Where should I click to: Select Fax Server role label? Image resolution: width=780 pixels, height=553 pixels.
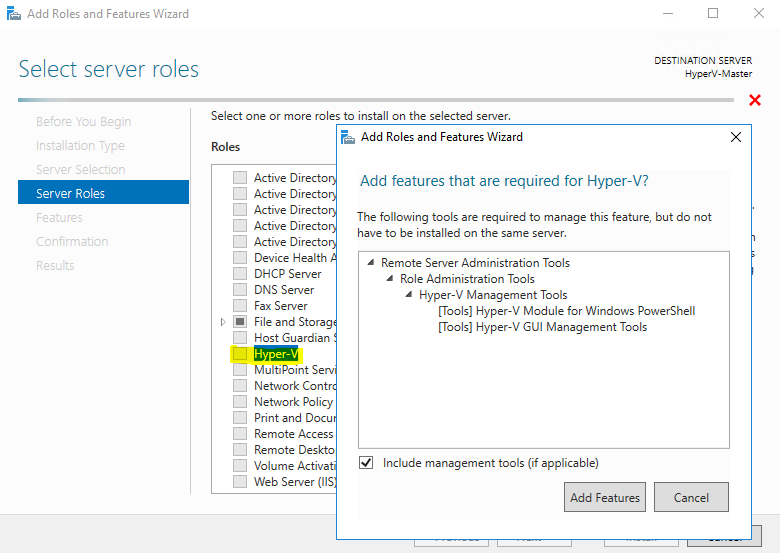click(281, 305)
